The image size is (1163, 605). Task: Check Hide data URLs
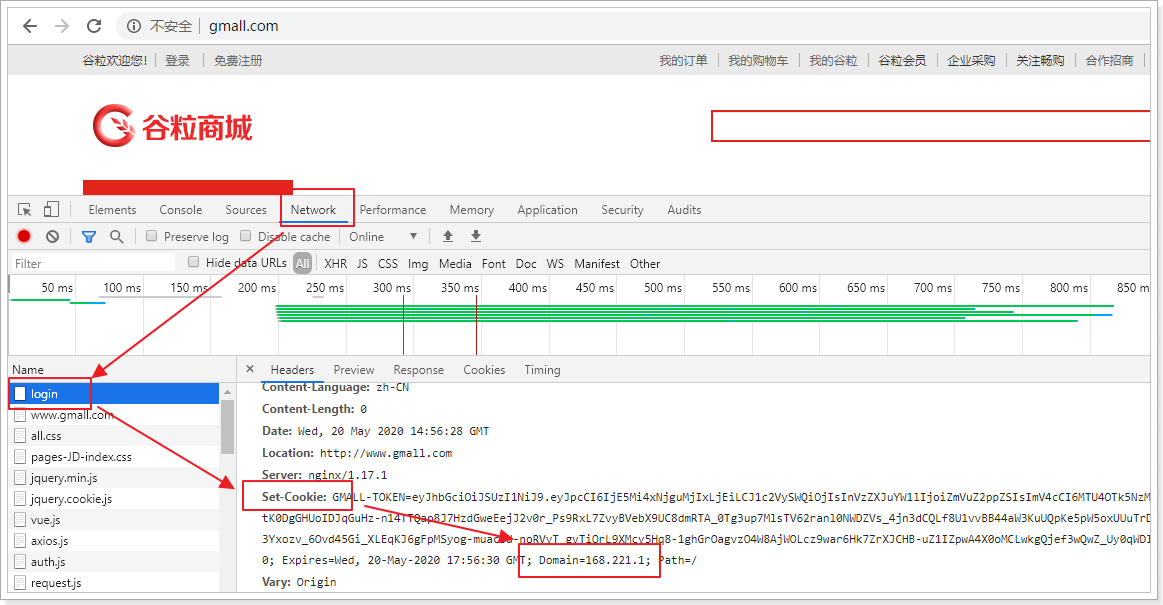point(194,262)
